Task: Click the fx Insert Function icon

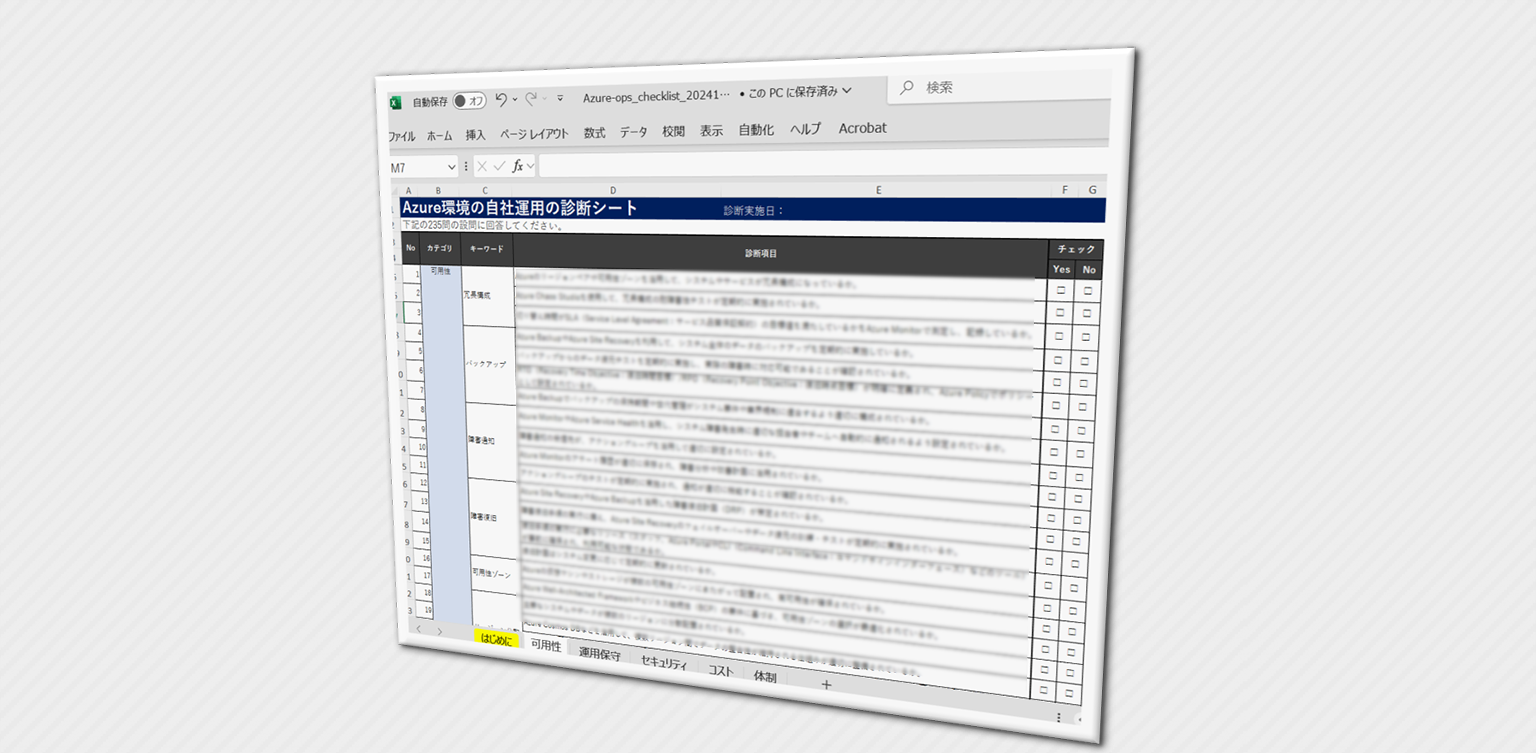Action: 518,166
